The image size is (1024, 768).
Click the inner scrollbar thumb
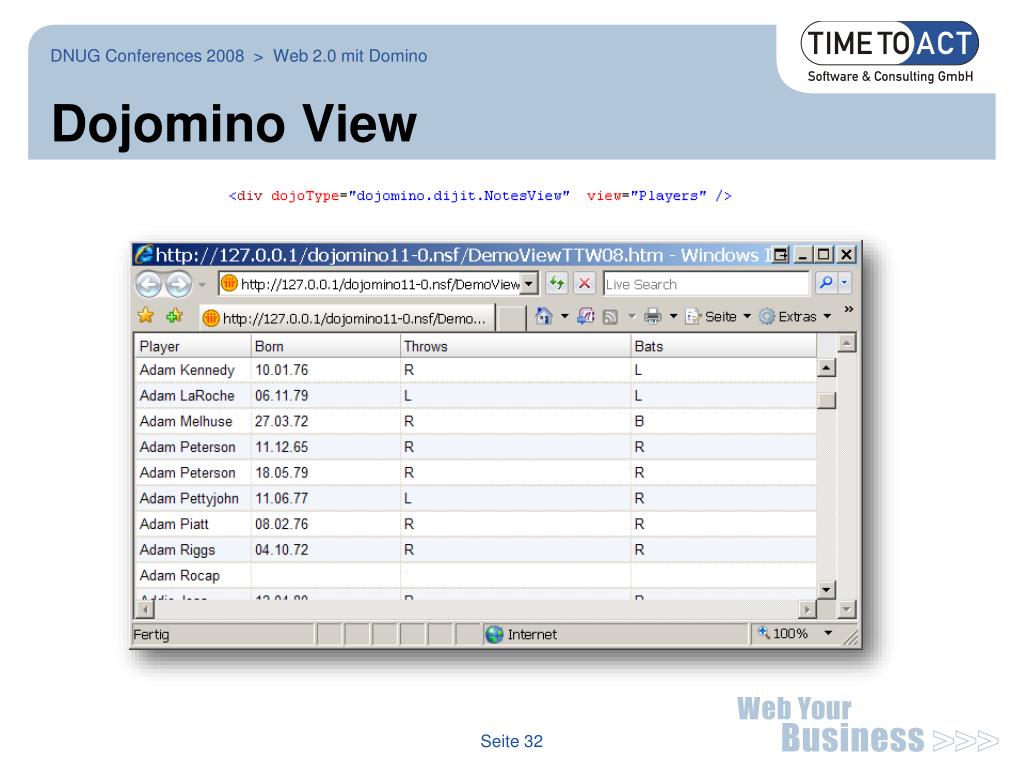click(x=826, y=400)
